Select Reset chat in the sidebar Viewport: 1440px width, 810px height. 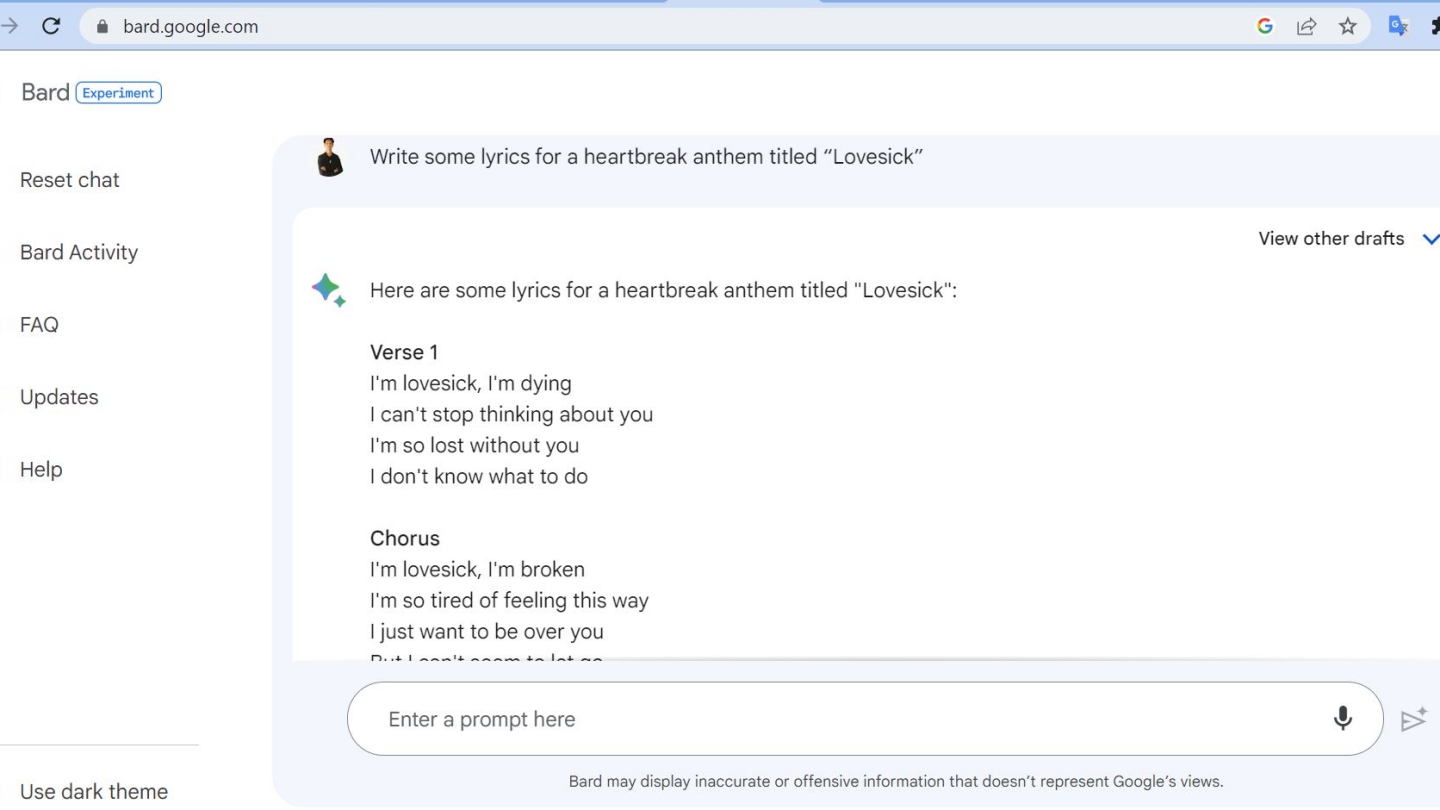(70, 180)
